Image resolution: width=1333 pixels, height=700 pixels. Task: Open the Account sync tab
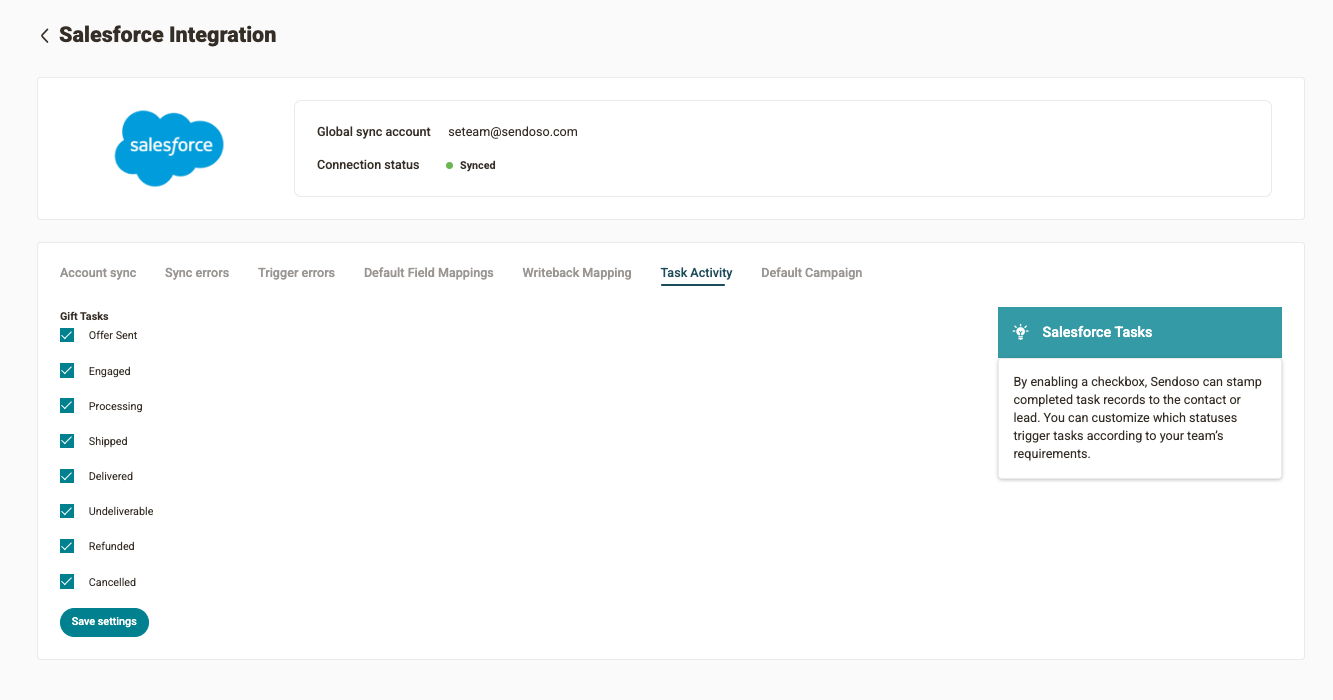point(98,273)
